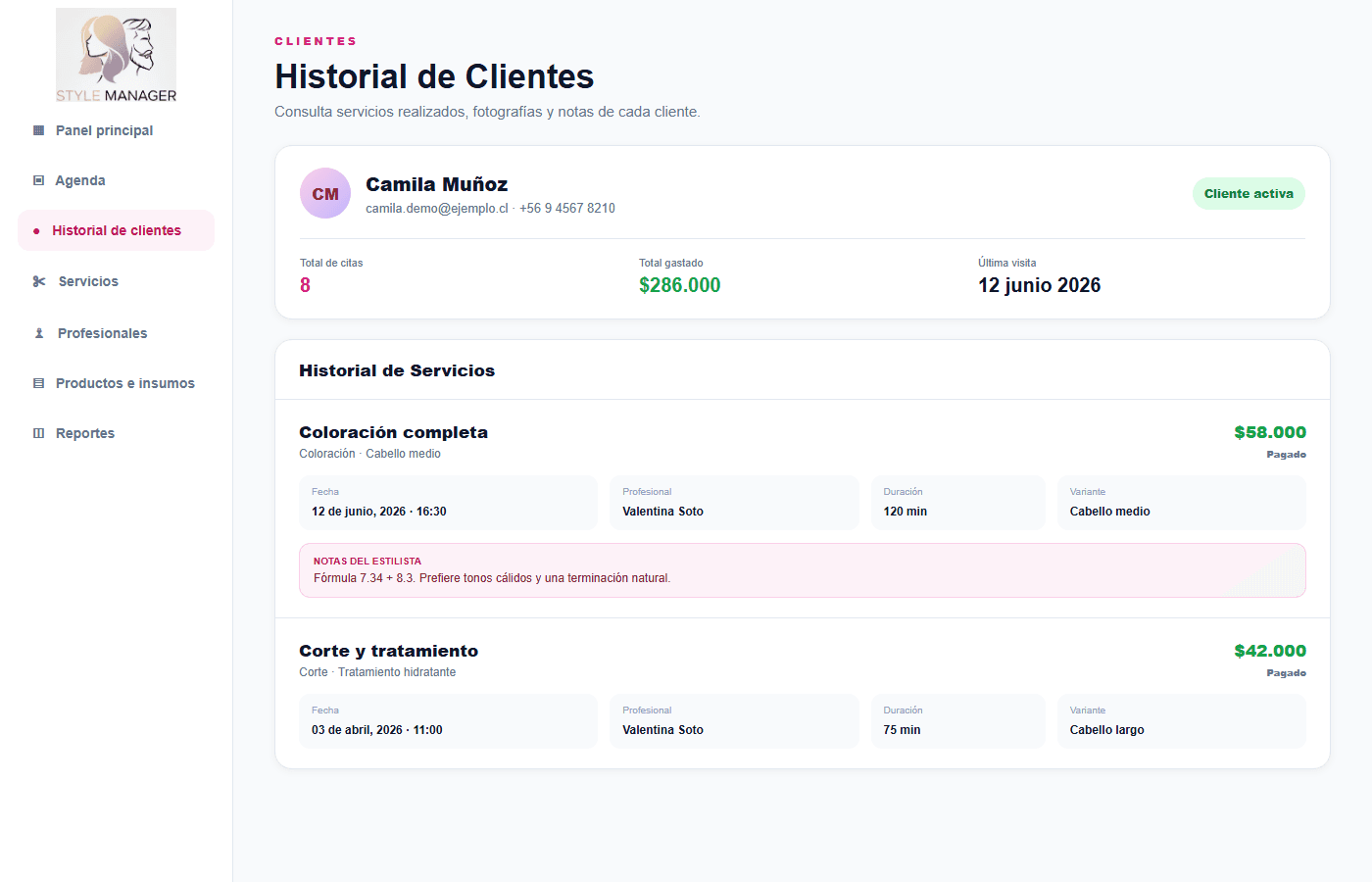Click date 03 de abril, 2026 · 11:00
The width and height of the screenshot is (1372, 882).
[377, 730]
